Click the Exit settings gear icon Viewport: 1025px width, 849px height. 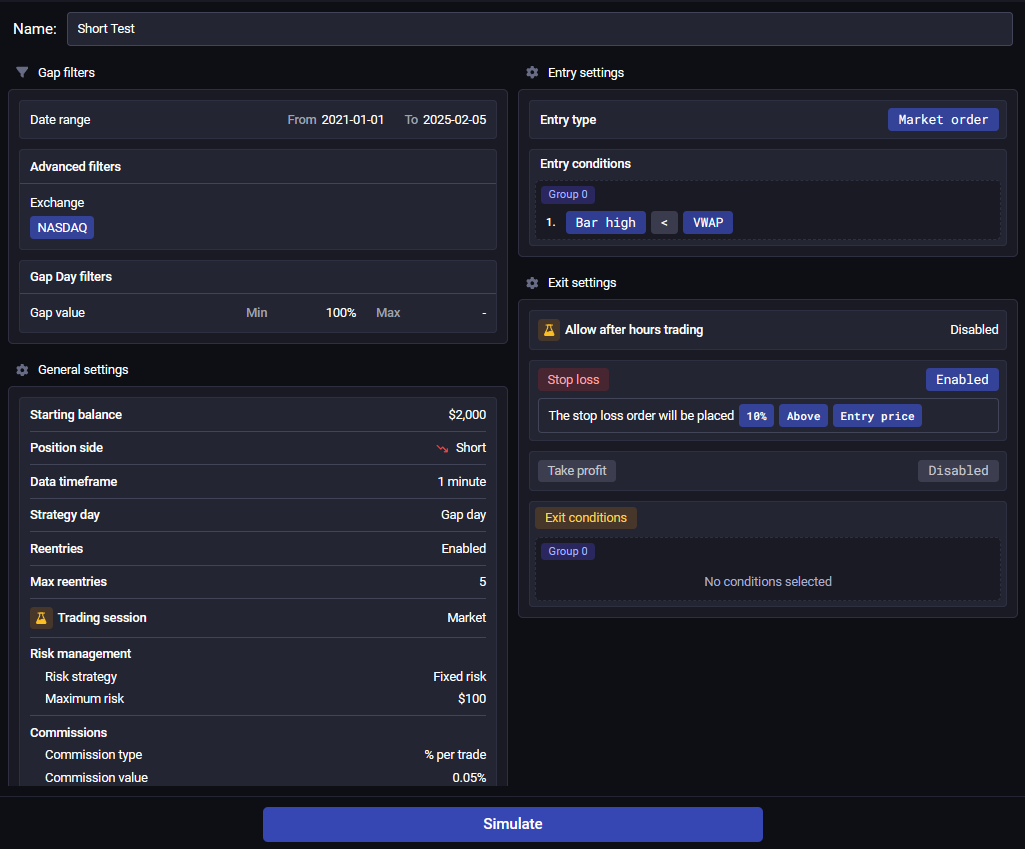(532, 283)
